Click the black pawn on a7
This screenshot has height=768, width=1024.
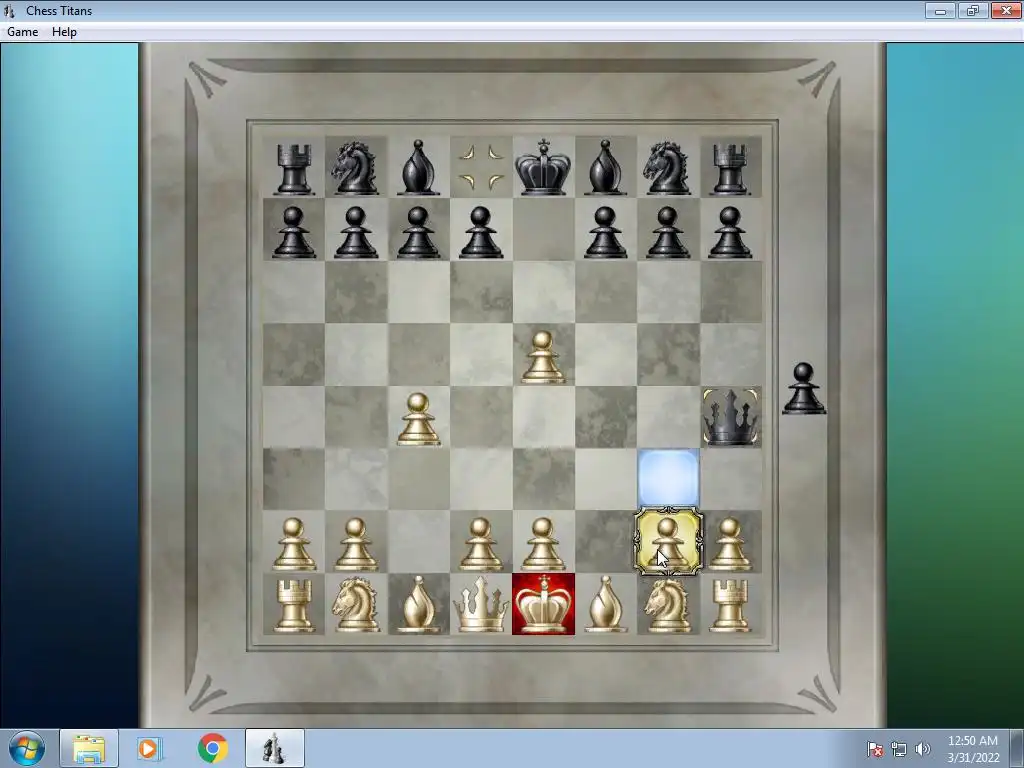pos(293,232)
